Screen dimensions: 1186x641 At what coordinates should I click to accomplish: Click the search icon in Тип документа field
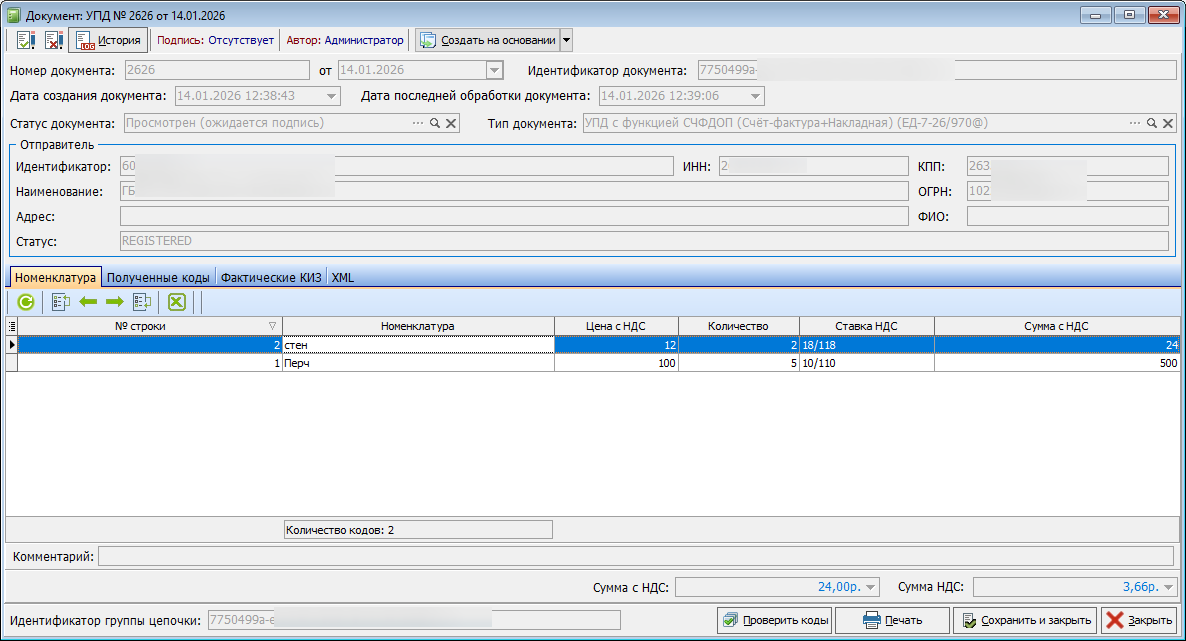(x=1151, y=124)
